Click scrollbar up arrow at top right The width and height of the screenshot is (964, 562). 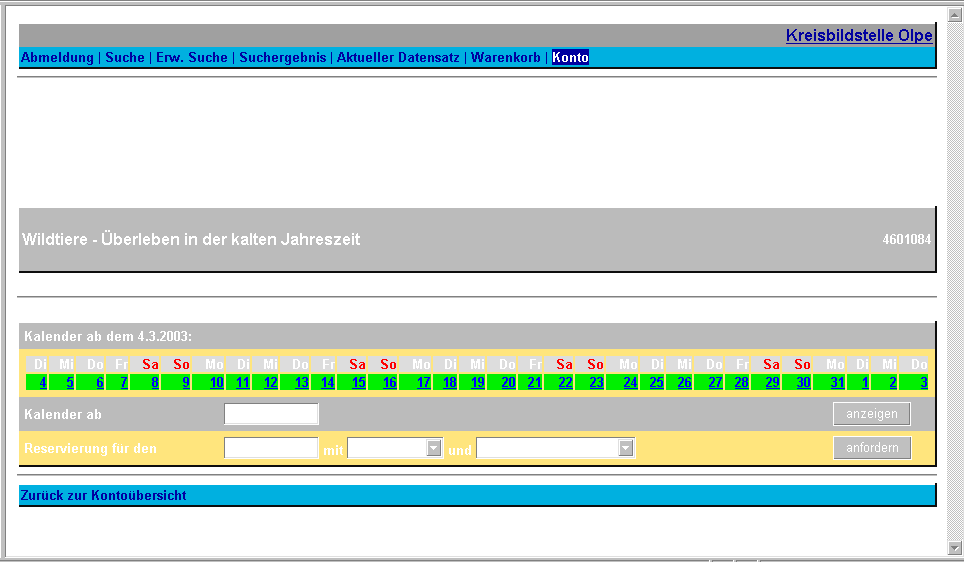pos(954,14)
